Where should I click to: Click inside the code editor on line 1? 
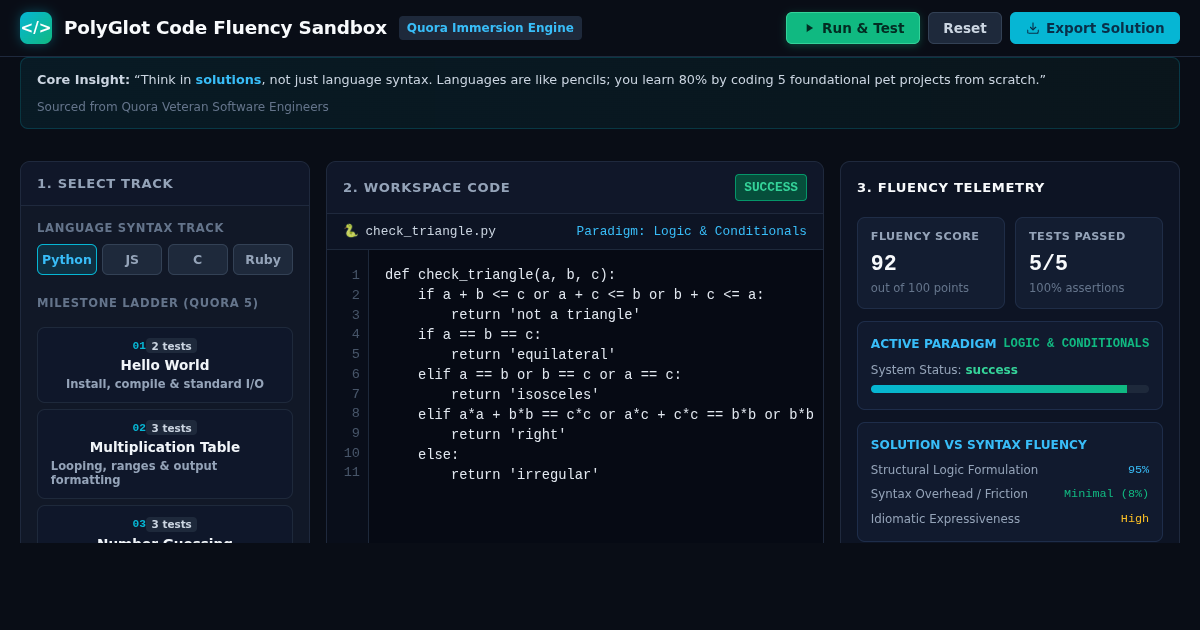(x=500, y=275)
